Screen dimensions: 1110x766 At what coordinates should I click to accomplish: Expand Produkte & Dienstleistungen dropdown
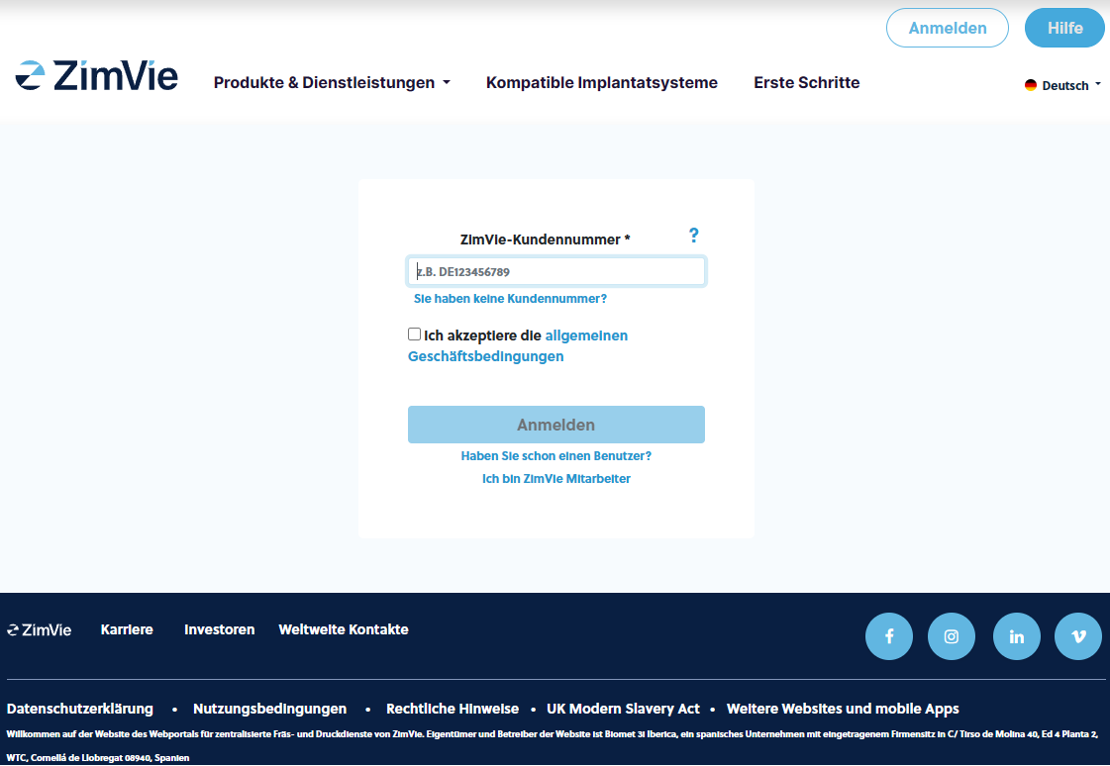click(x=332, y=83)
